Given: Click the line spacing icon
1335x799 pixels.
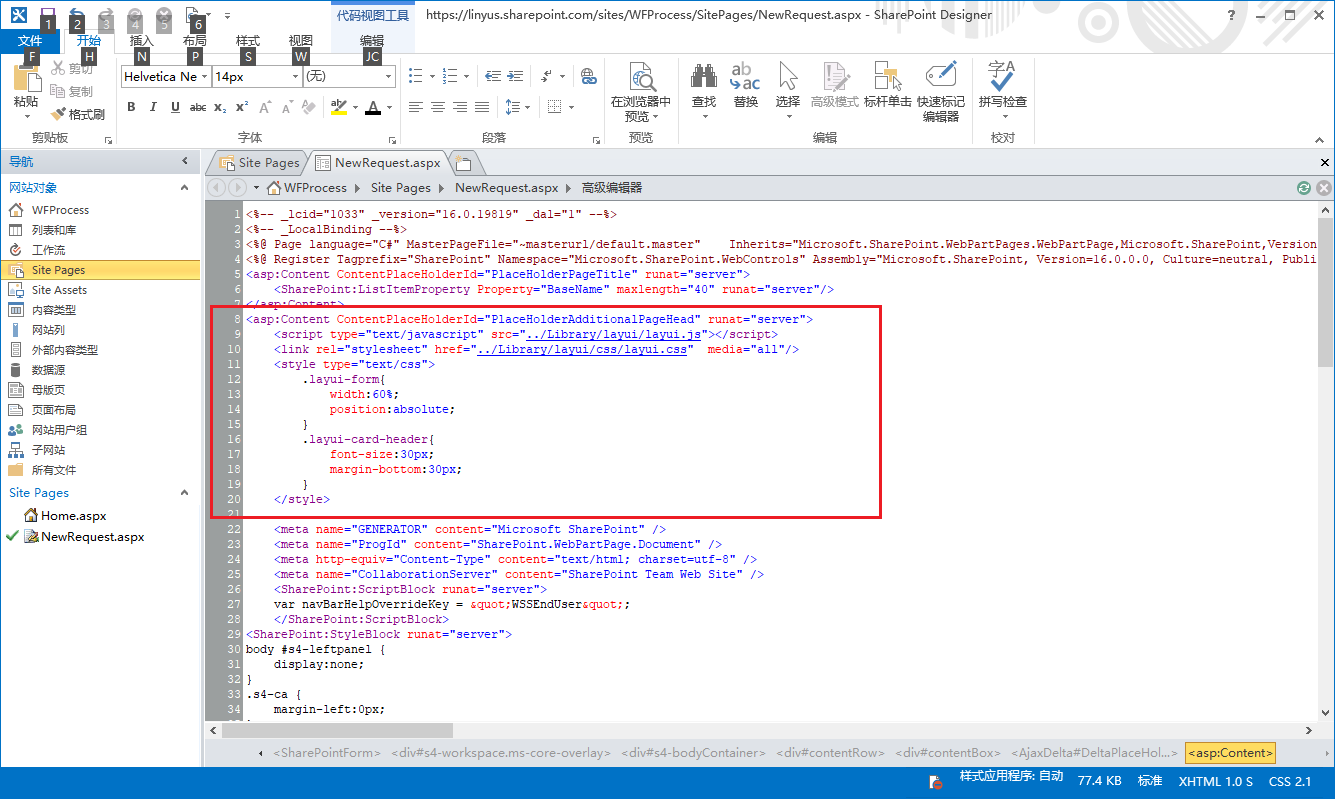Looking at the screenshot, I should 513,107.
